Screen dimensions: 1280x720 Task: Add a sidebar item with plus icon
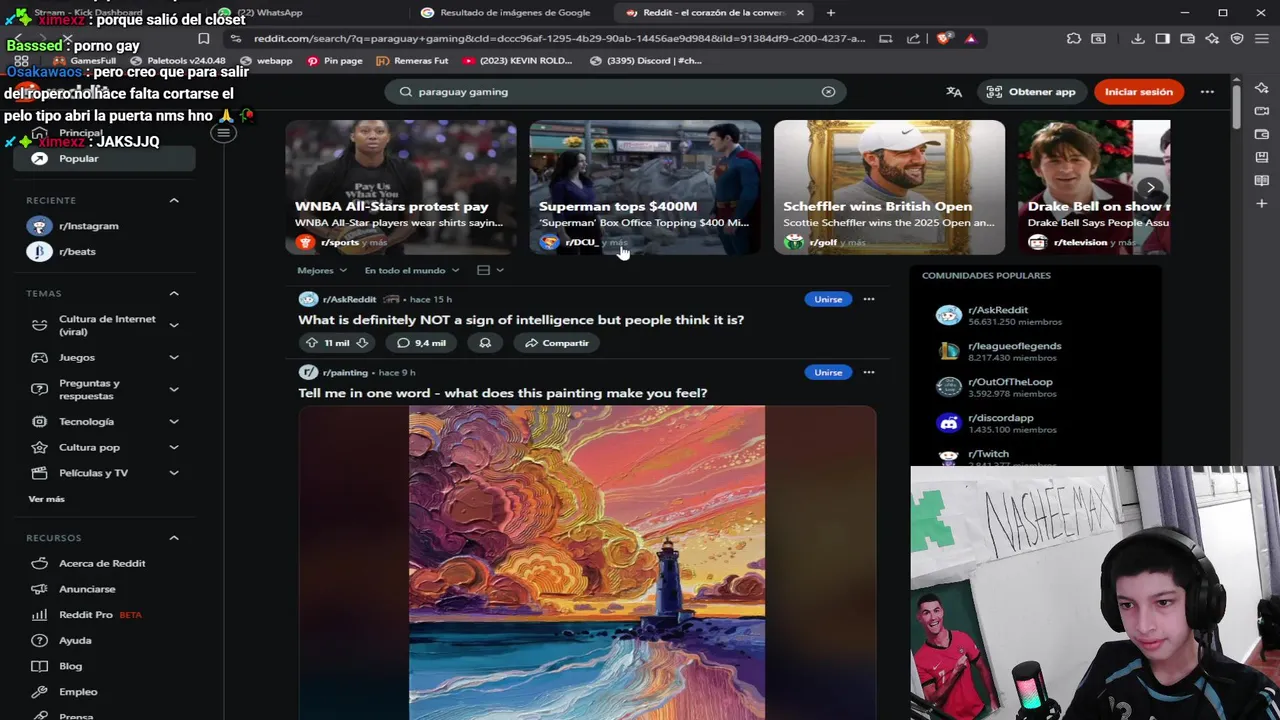pos(1262,205)
